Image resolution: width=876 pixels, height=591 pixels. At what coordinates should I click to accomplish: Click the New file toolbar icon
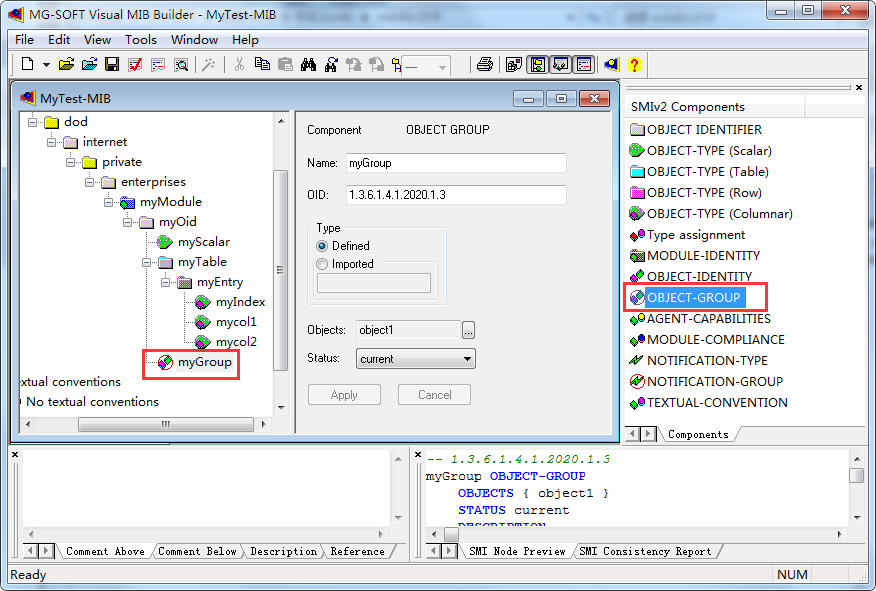(x=27, y=65)
